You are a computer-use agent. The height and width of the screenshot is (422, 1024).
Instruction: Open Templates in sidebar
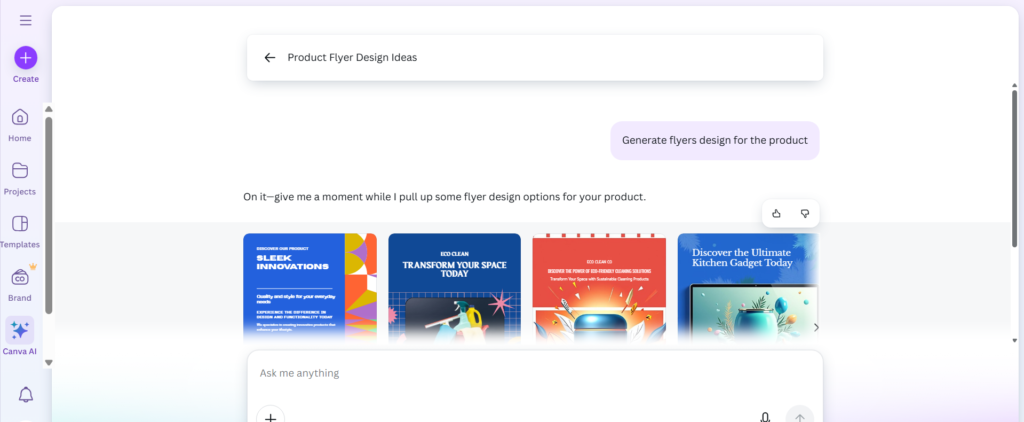[20, 224]
